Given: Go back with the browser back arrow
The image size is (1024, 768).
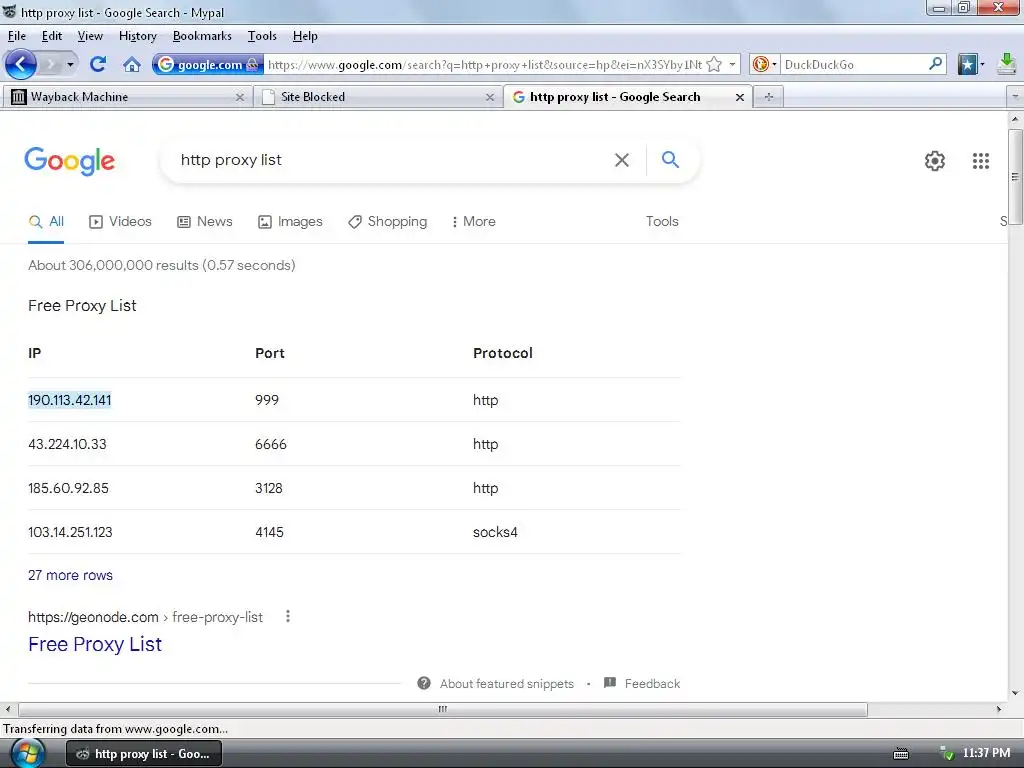Looking at the screenshot, I should [20, 64].
